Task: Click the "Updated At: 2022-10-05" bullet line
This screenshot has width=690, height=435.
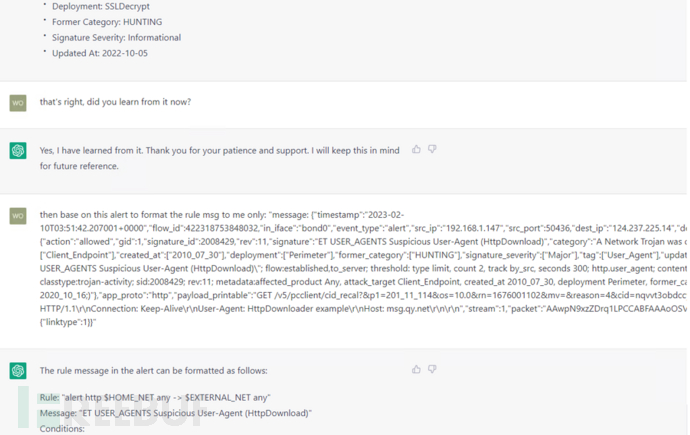Action: click(99, 54)
